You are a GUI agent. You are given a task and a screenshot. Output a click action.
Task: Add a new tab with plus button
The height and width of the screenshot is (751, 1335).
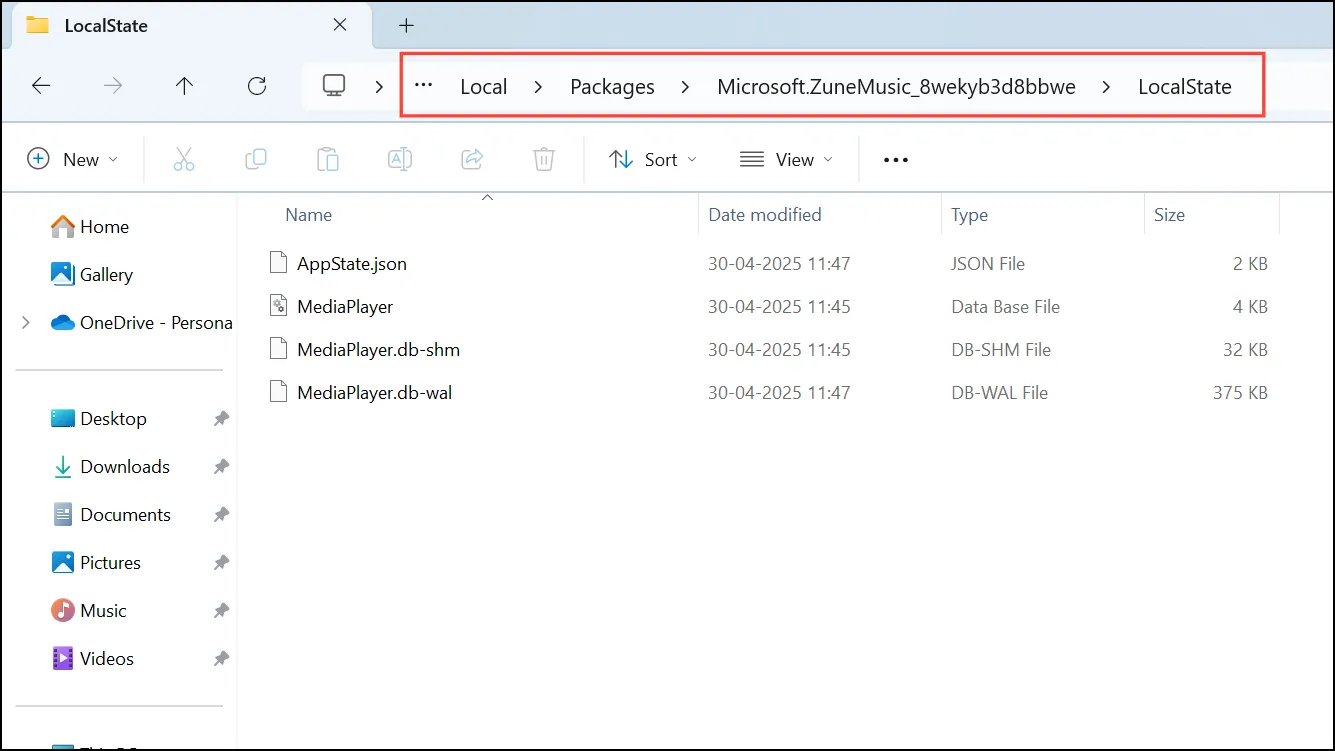pos(406,26)
